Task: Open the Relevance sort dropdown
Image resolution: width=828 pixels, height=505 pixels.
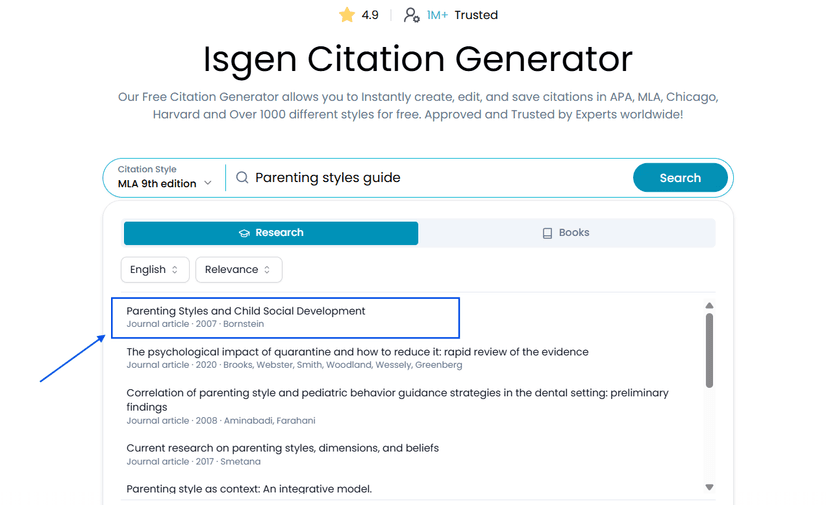Action: (238, 270)
